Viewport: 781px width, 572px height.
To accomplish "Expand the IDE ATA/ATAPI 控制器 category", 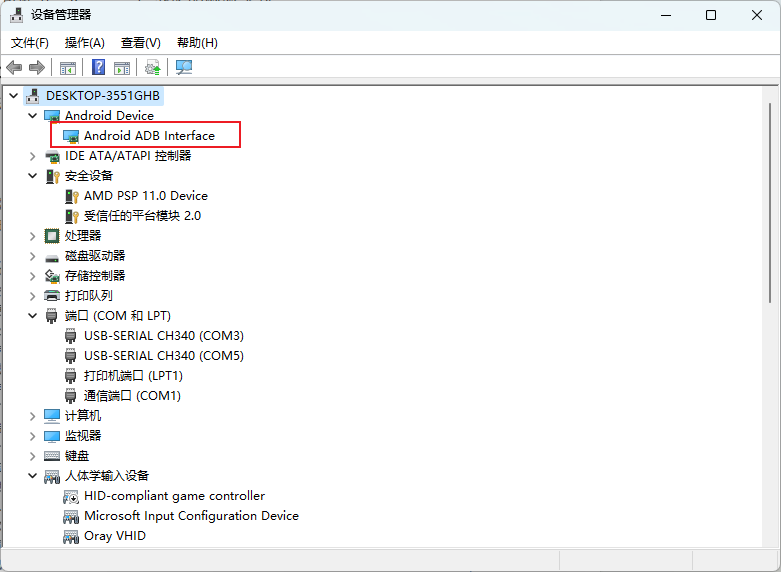I will pyautogui.click(x=33, y=156).
